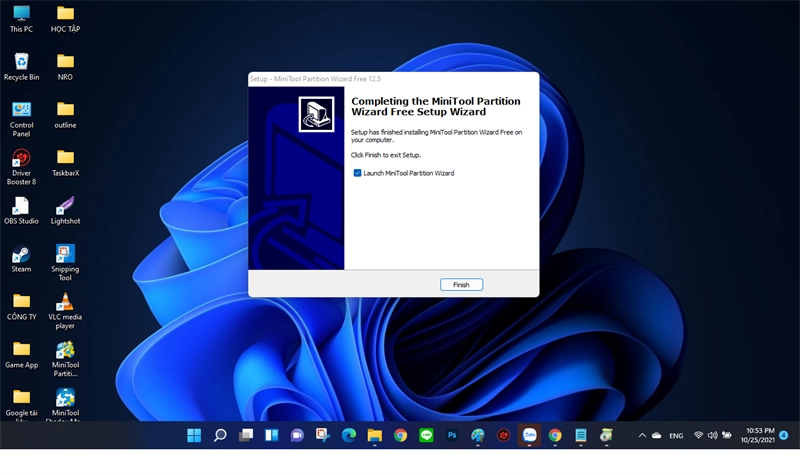Open Snipping Tool from the taskbar
The width and height of the screenshot is (800, 475).
point(323,435)
